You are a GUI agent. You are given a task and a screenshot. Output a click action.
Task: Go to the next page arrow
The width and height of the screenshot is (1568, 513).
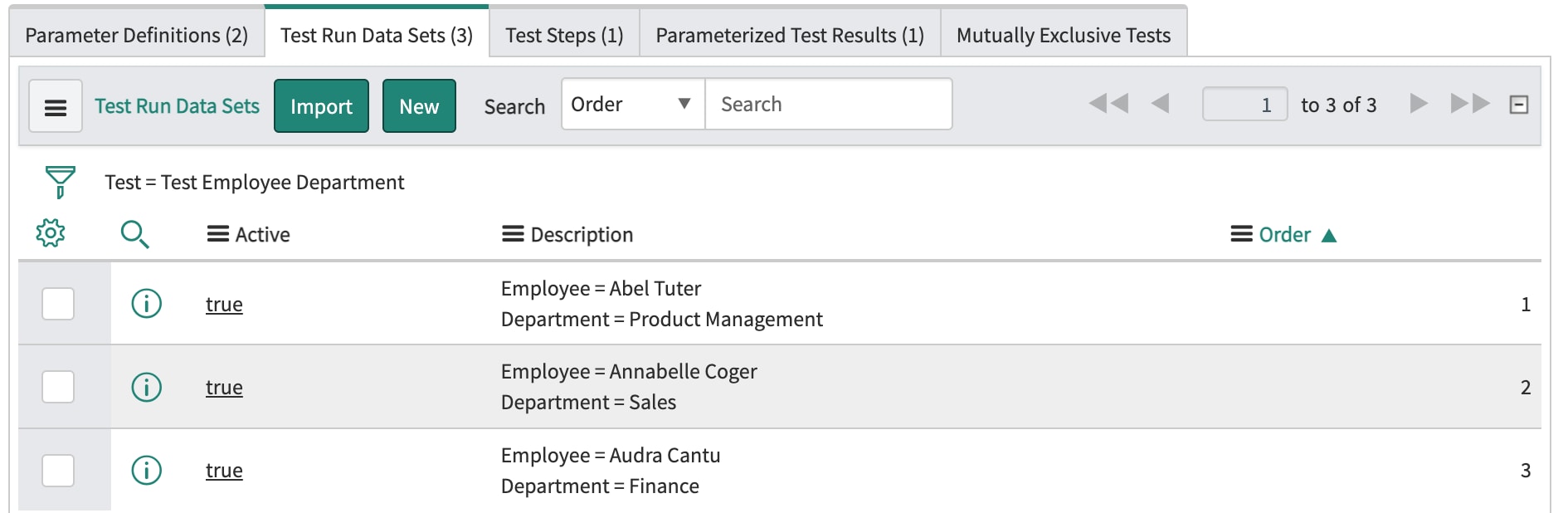point(1419,104)
